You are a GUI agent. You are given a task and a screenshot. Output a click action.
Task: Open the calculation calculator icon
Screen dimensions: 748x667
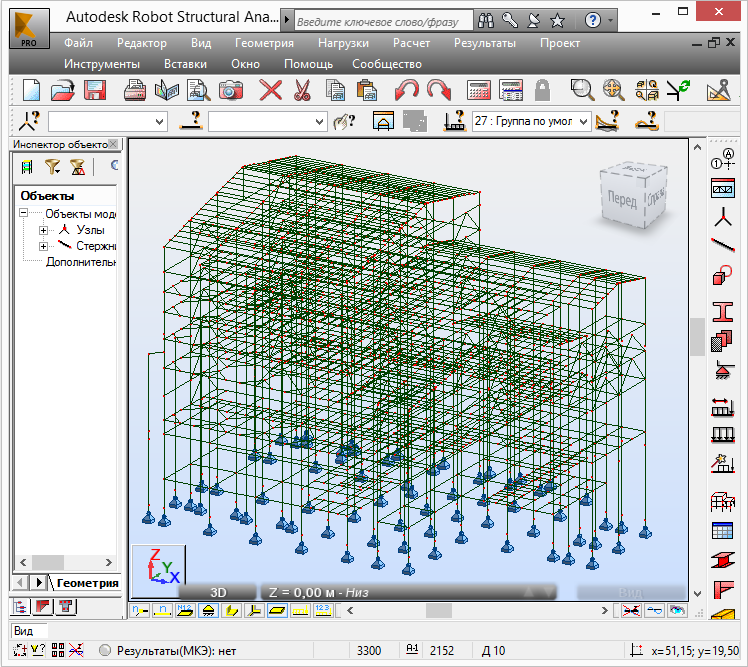(x=479, y=90)
